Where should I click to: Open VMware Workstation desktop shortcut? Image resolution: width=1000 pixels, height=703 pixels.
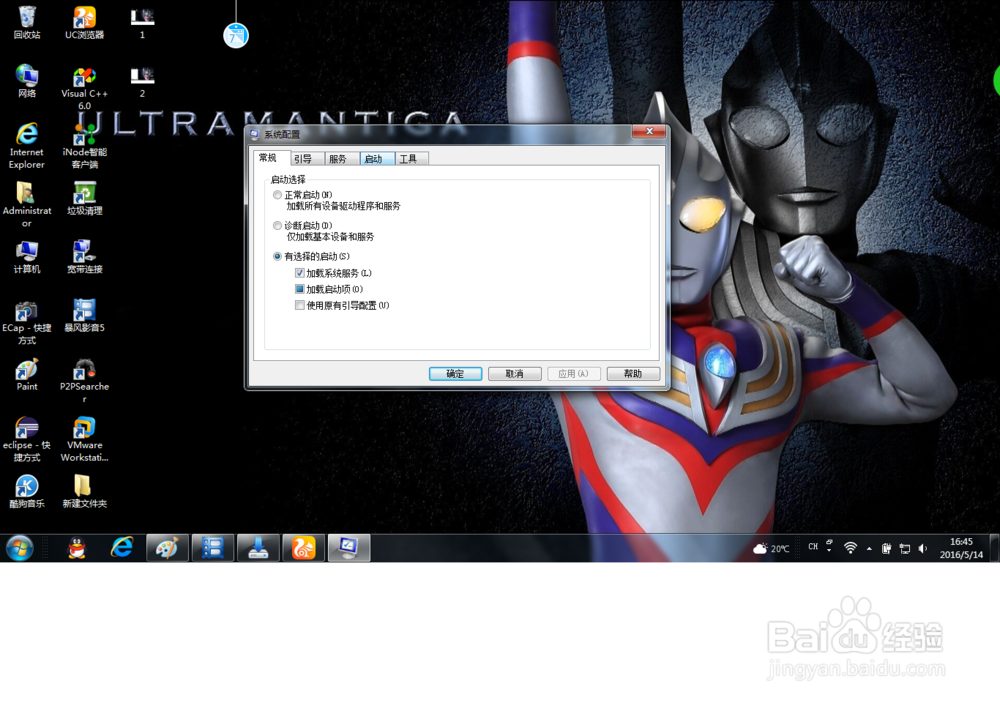coord(84,439)
